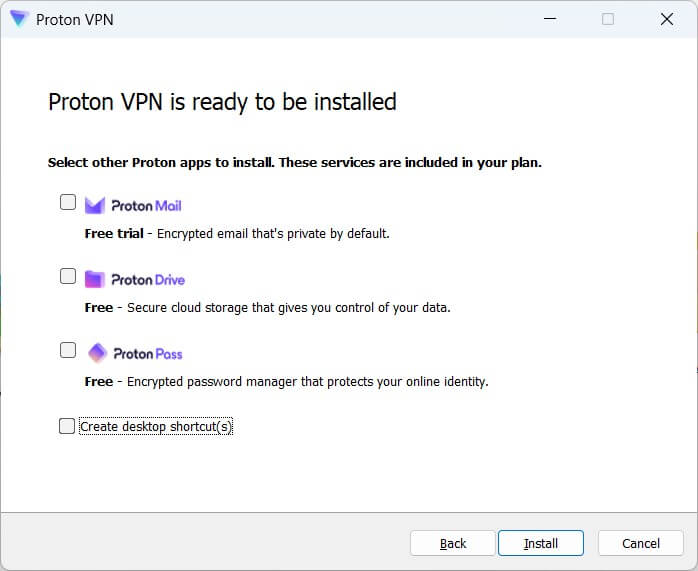
Task: Click the Proton Pass wordmark text
Action: click(147, 354)
